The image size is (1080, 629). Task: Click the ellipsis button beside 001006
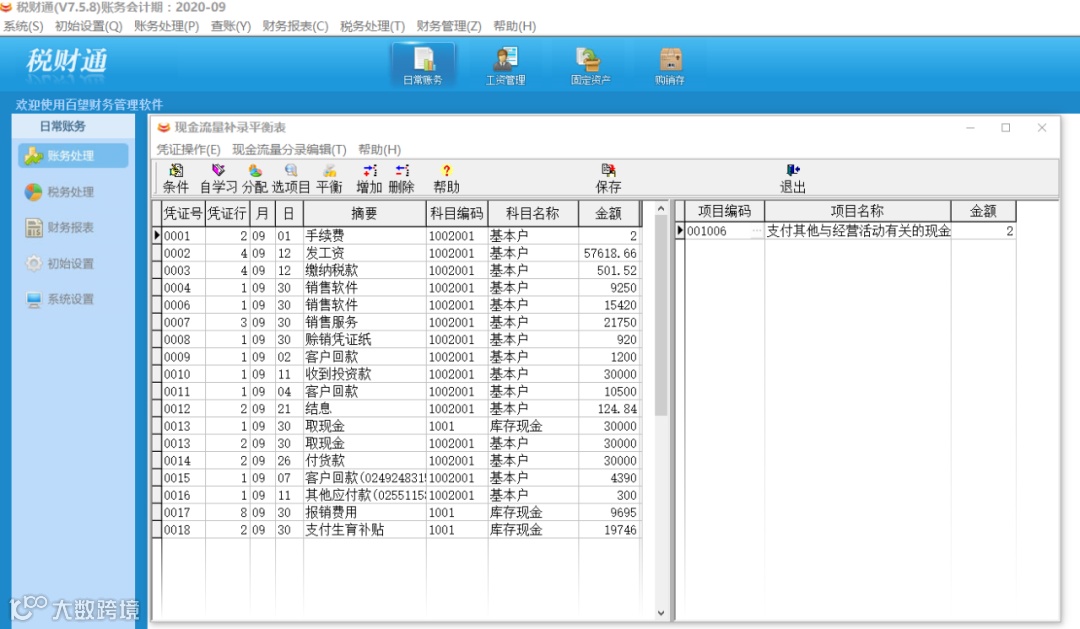click(757, 231)
